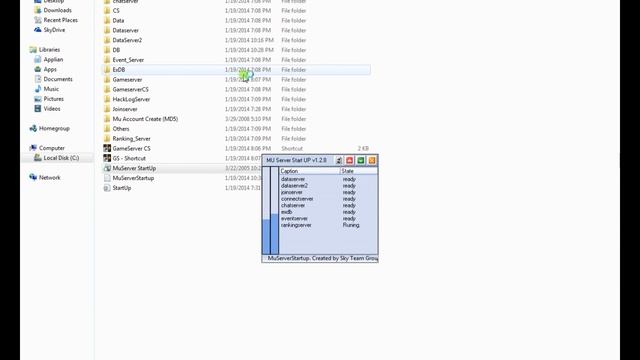Click the State column header
This screenshot has height=360, width=640.
pos(359,171)
